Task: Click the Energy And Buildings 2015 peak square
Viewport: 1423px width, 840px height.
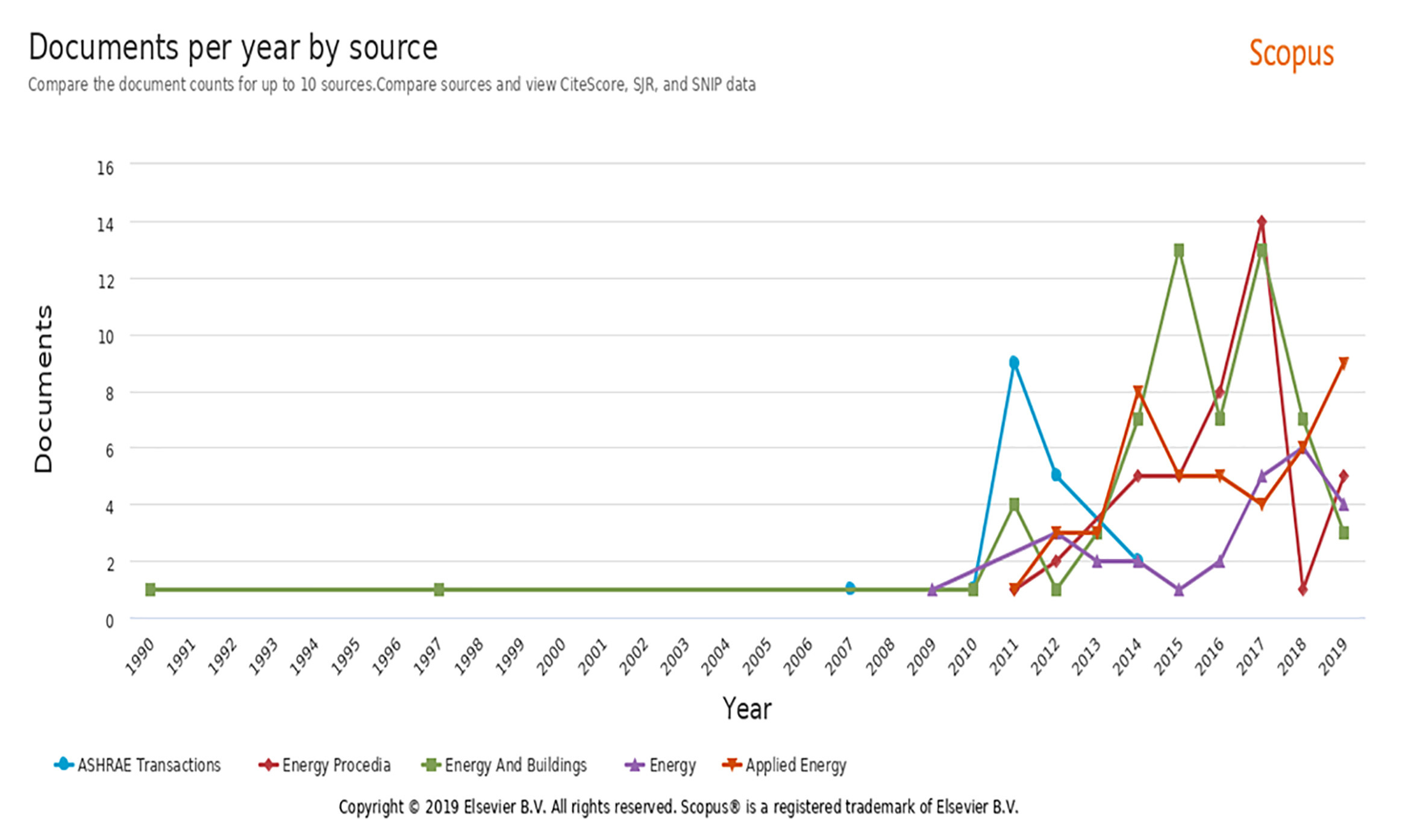Action: (x=1179, y=250)
